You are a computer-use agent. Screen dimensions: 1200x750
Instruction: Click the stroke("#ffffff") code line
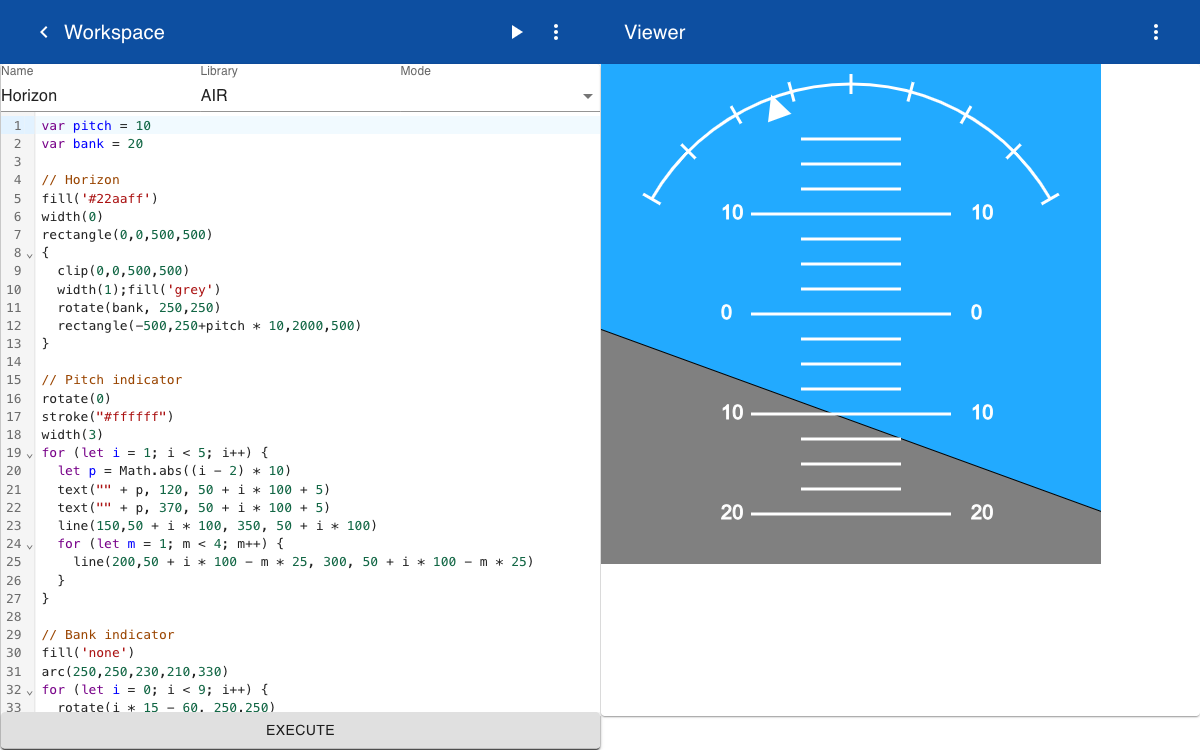[108, 416]
